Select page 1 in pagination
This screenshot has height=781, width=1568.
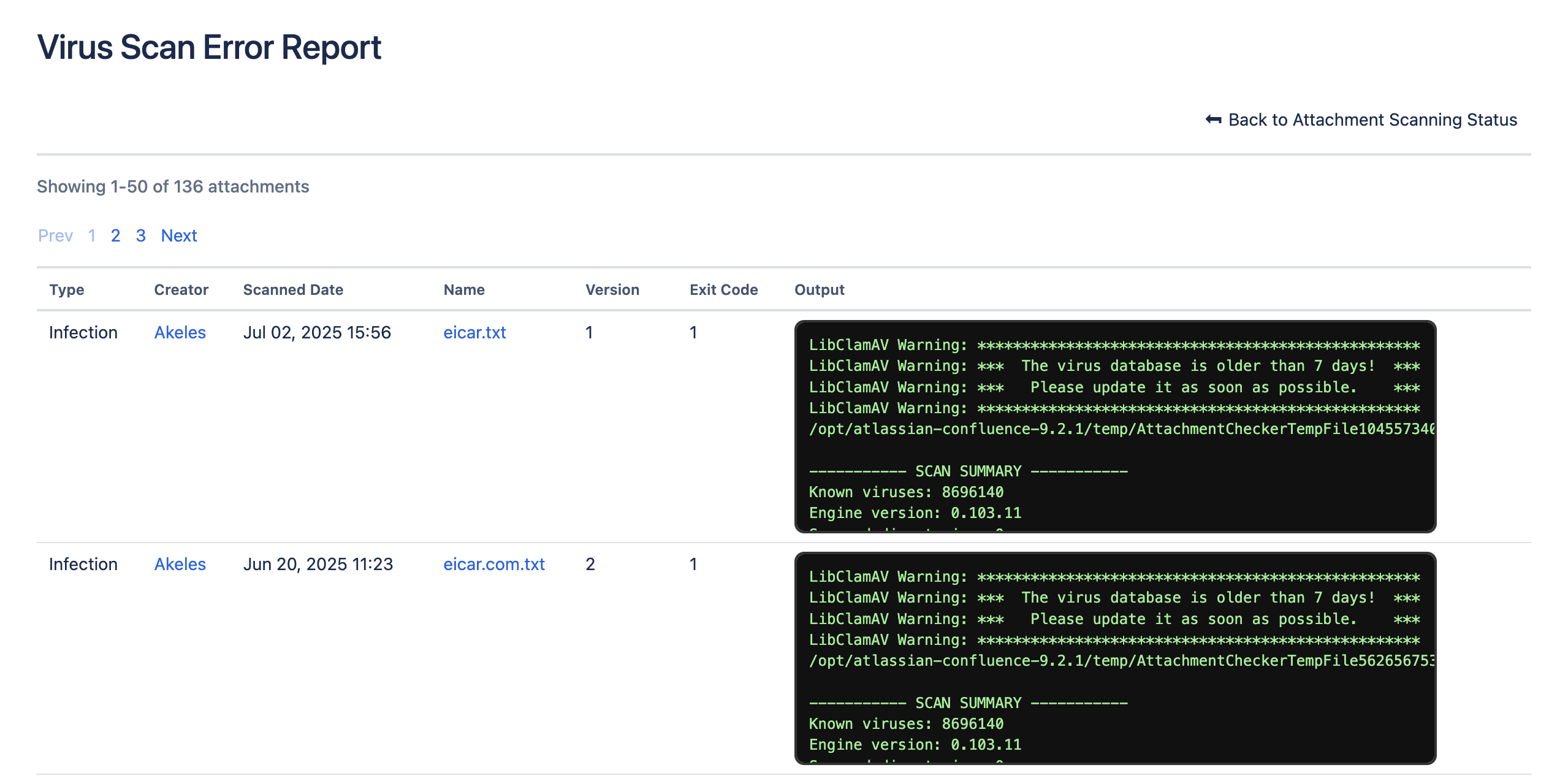pos(91,235)
